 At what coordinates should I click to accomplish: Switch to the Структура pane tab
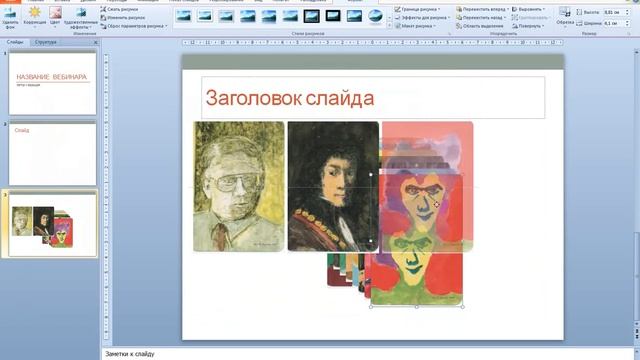45,42
